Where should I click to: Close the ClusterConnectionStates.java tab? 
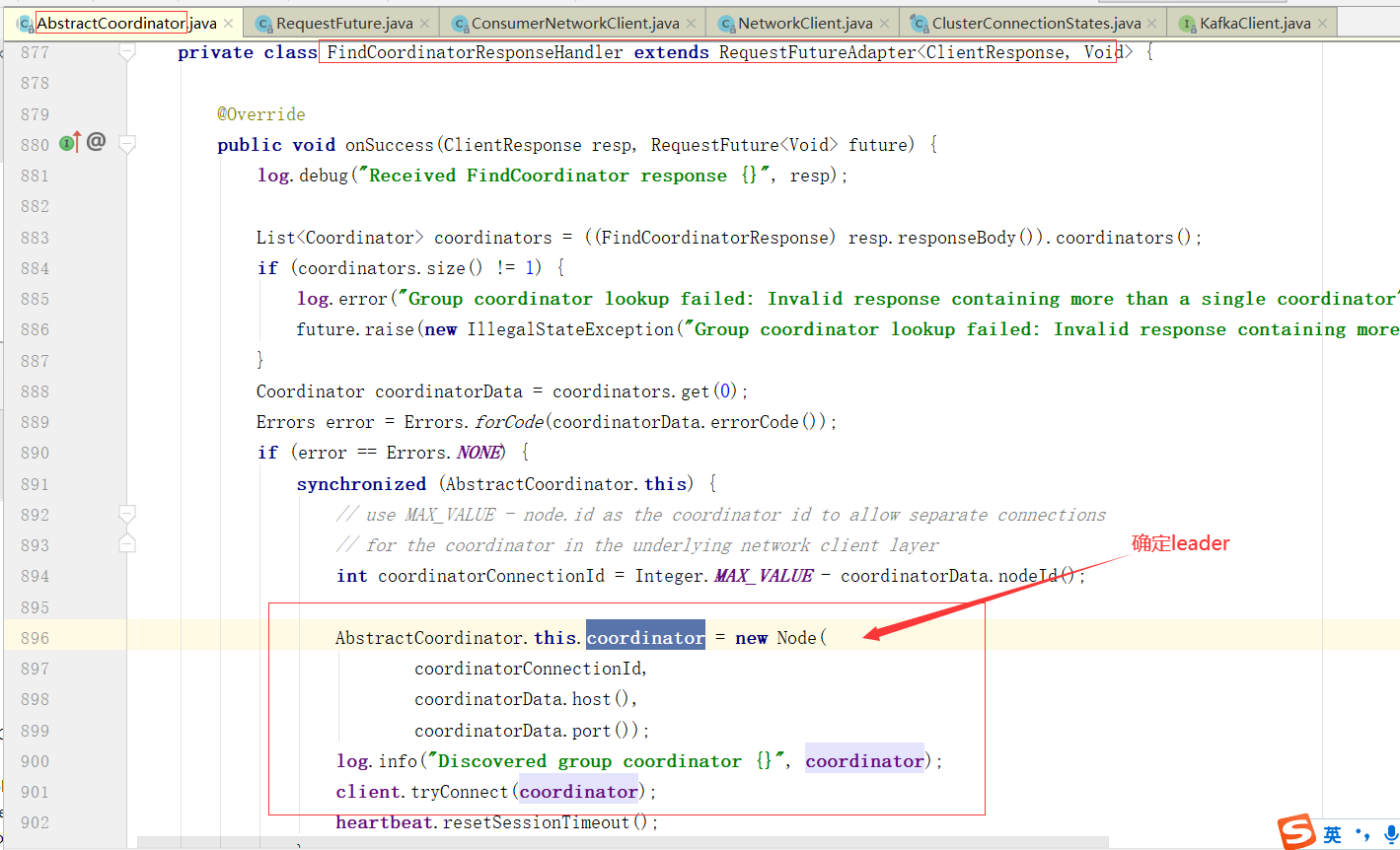click(x=1152, y=23)
